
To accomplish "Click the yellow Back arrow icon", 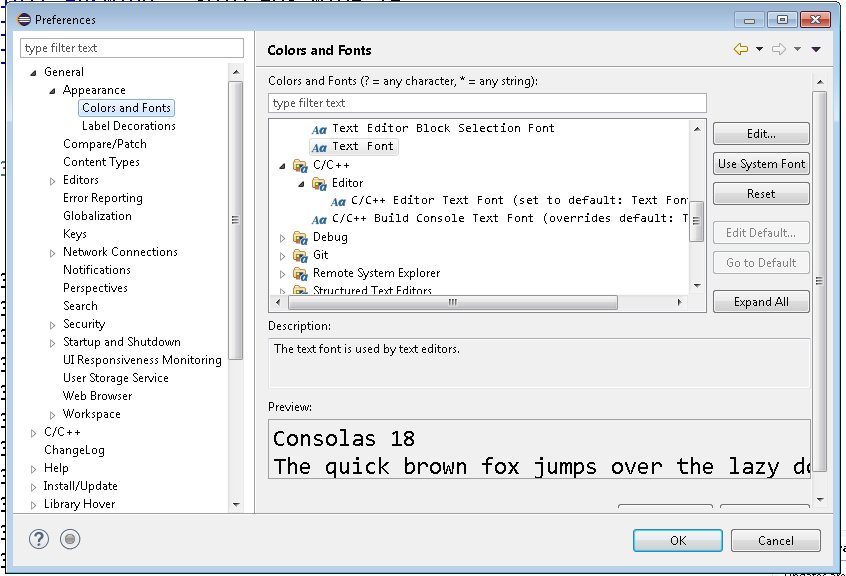I will pyautogui.click(x=741, y=49).
